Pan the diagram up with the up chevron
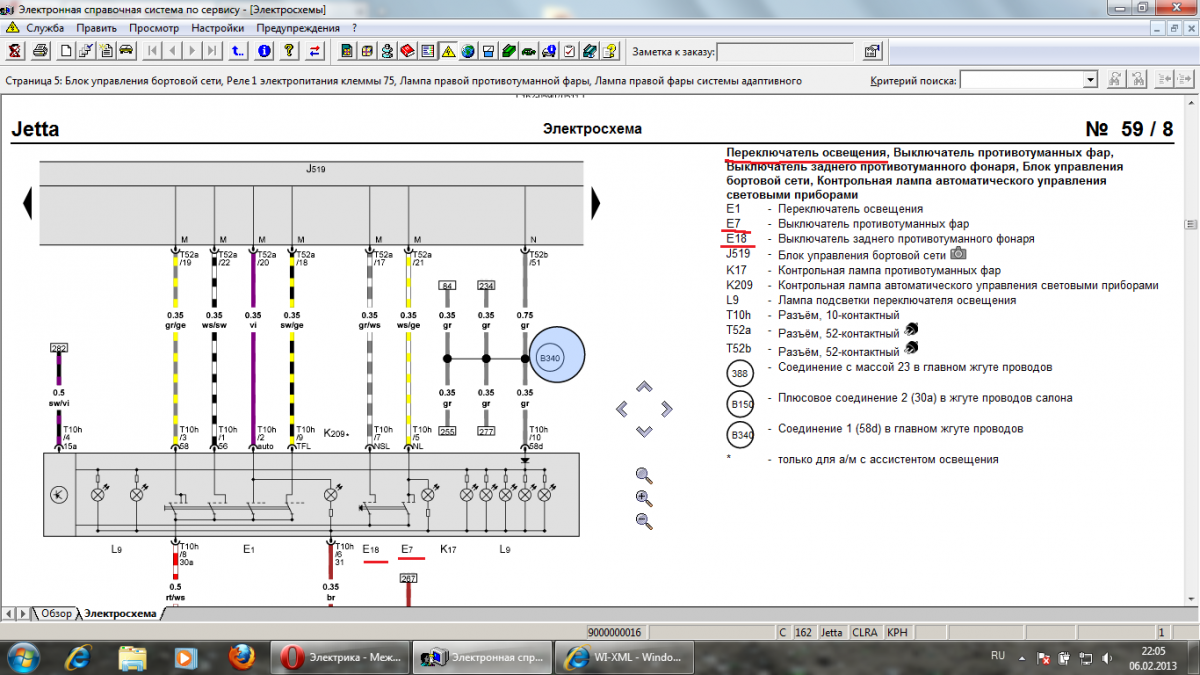The width and height of the screenshot is (1200, 675). (x=644, y=386)
